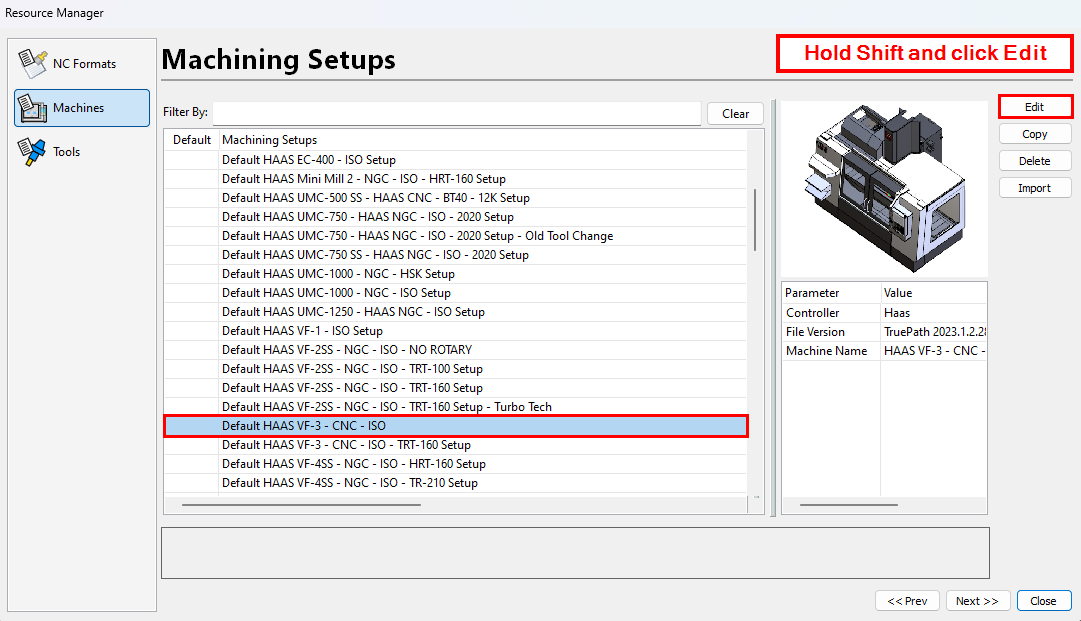
Task: Advance with the Next >> button
Action: click(x=978, y=601)
